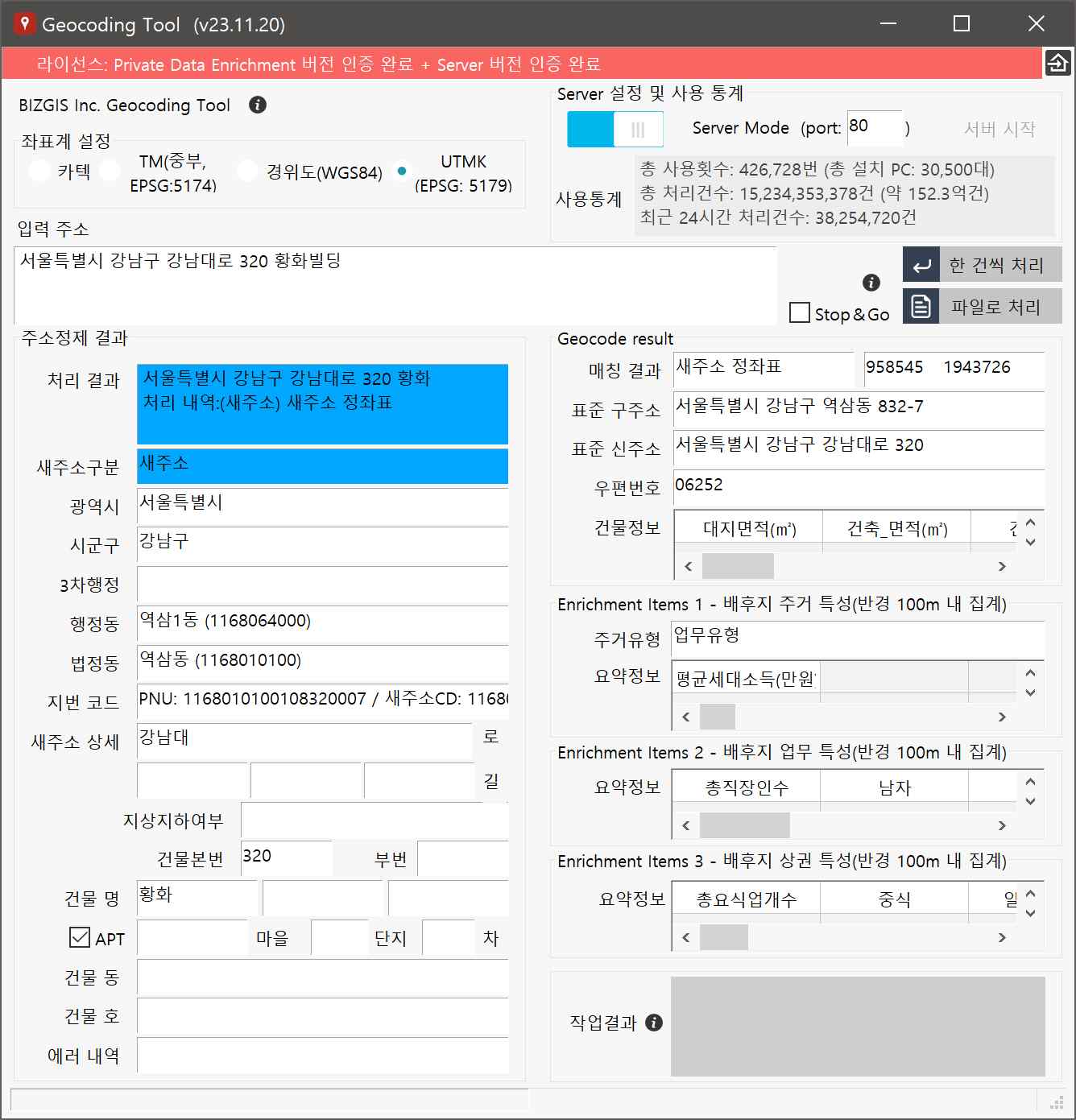Step down the Enrichment Items 3 table arrow
This screenshot has height=1120, width=1076.
(x=1031, y=913)
